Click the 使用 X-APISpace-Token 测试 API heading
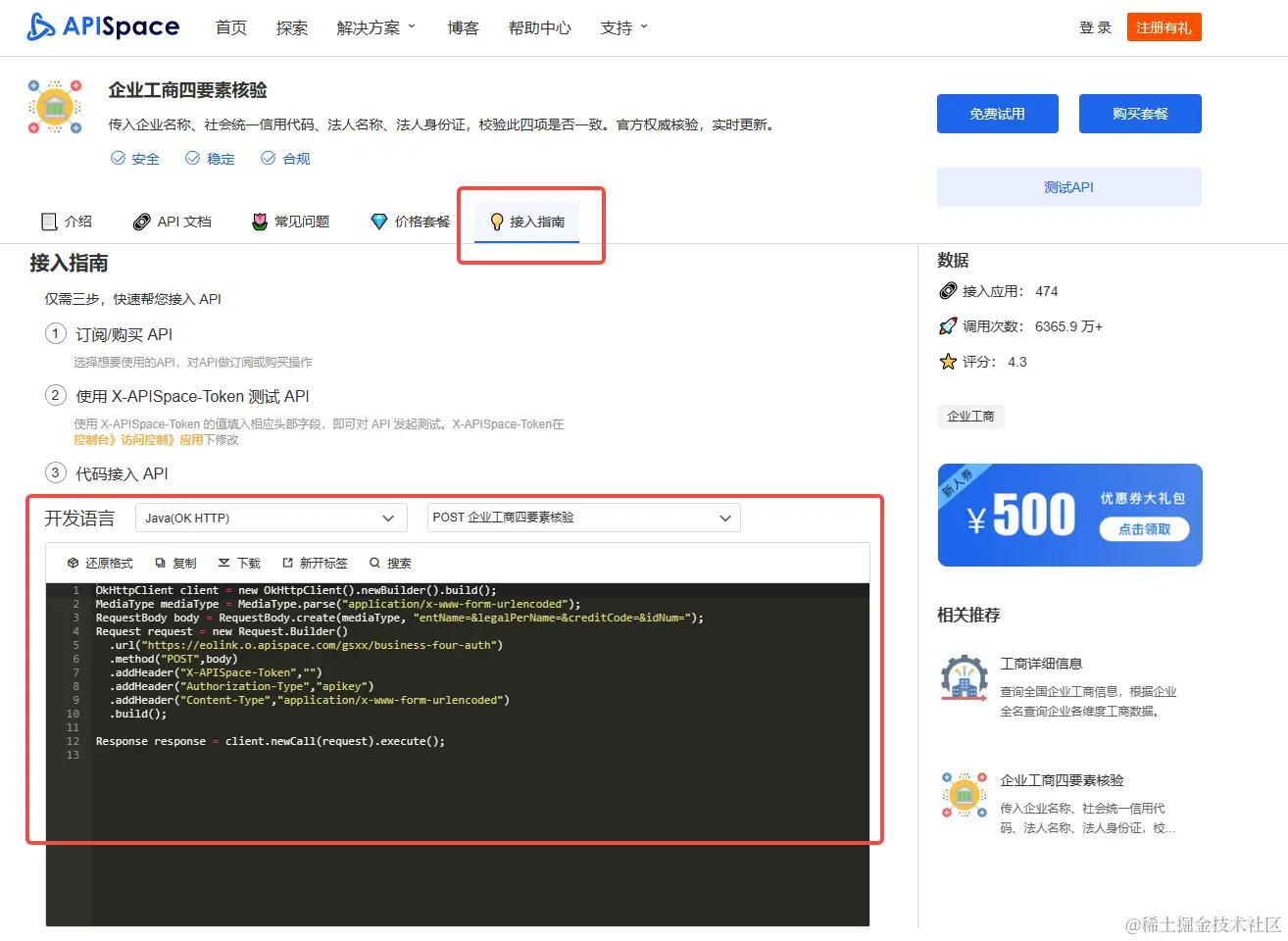The image size is (1288, 941). 192,396
